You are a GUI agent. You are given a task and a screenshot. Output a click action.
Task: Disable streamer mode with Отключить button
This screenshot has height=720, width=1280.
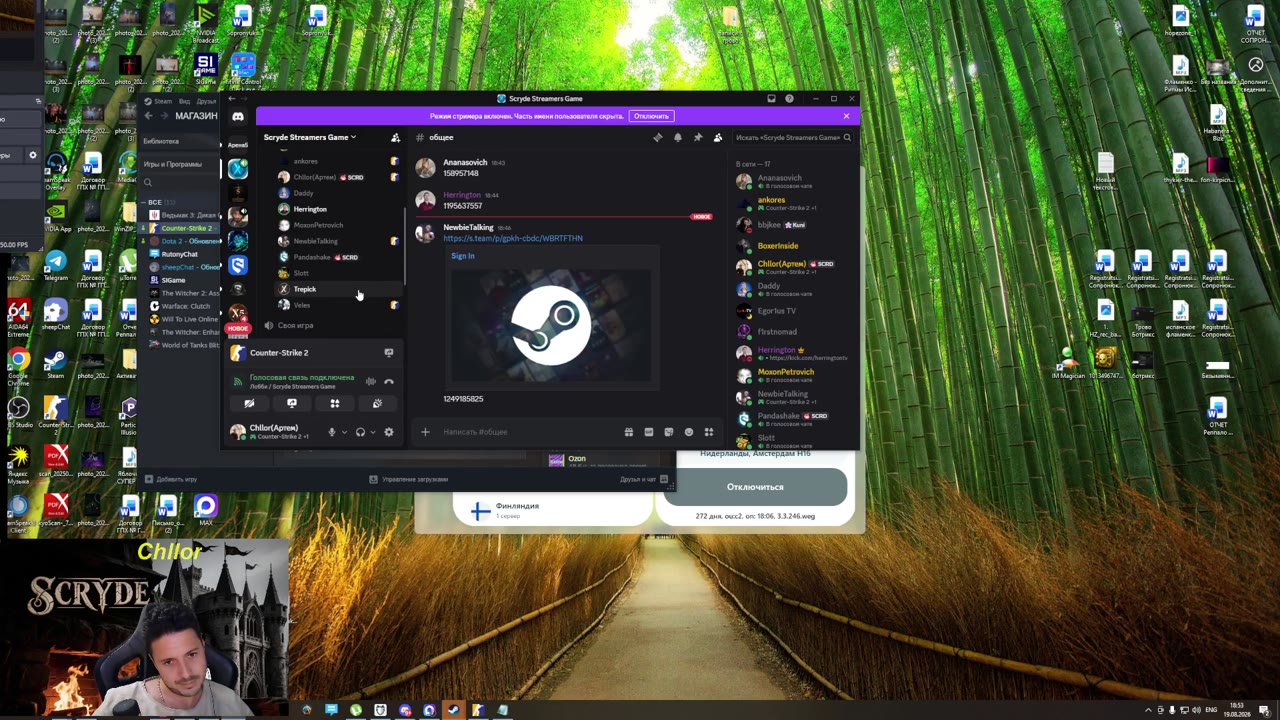651,116
